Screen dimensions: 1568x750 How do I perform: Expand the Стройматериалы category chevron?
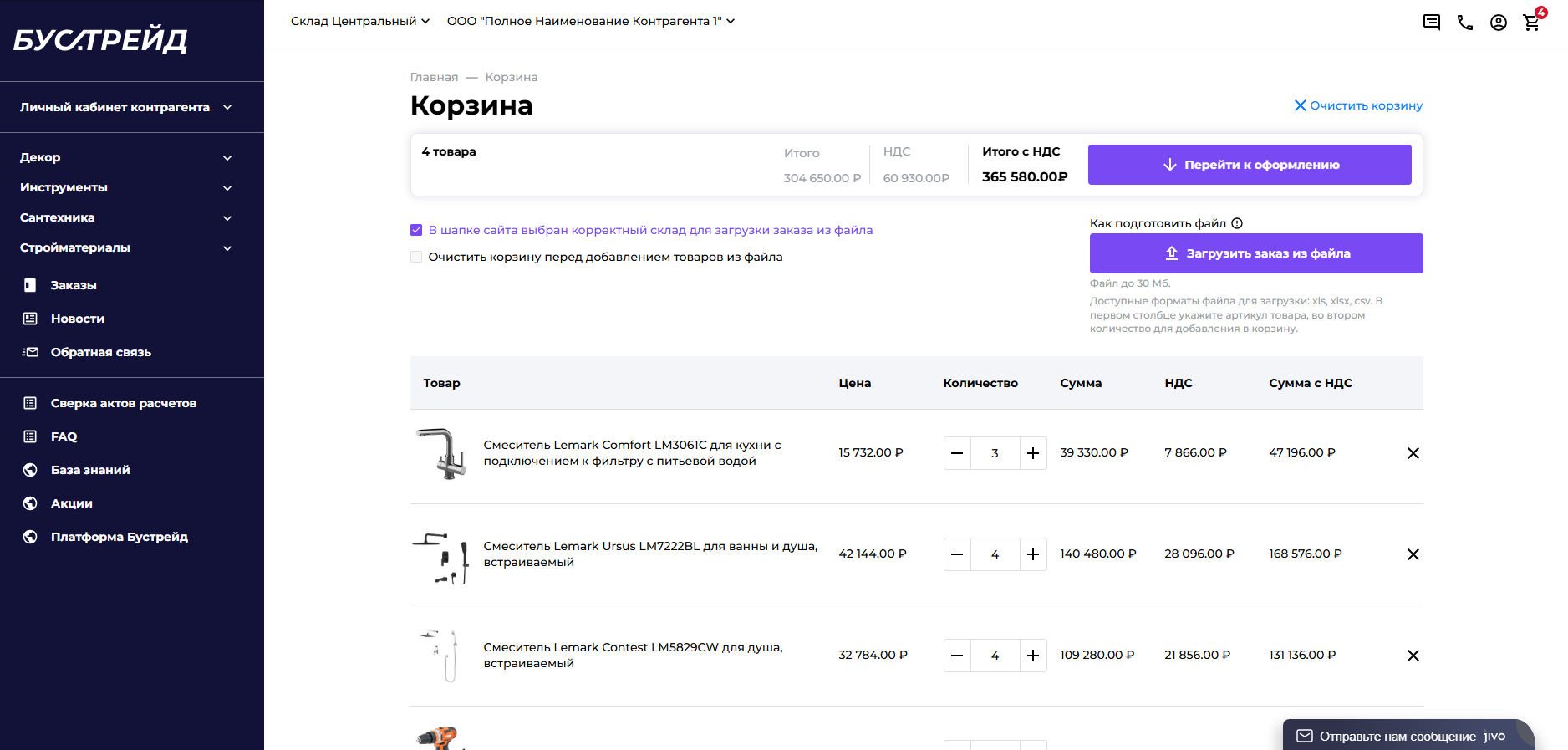tap(227, 248)
